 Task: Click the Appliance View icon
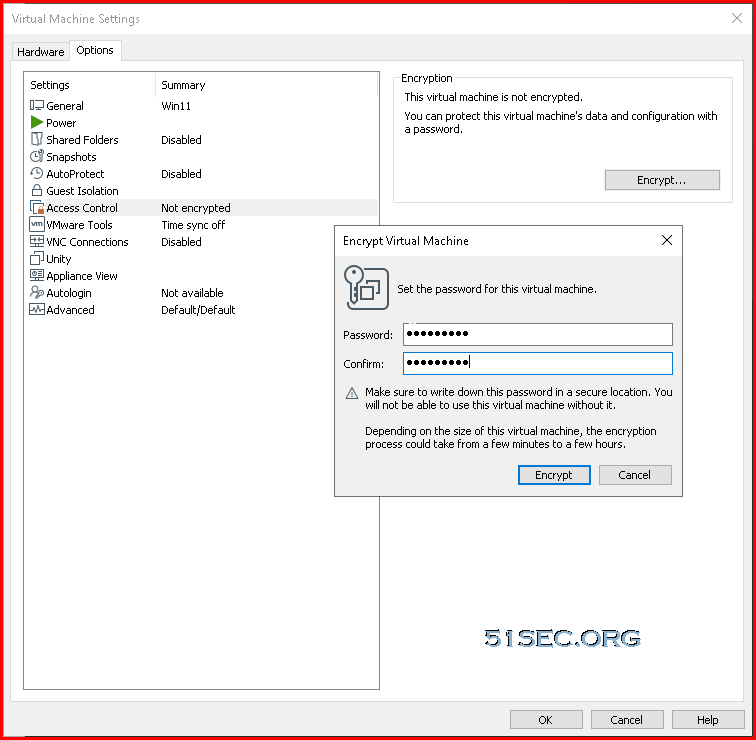pos(37,275)
